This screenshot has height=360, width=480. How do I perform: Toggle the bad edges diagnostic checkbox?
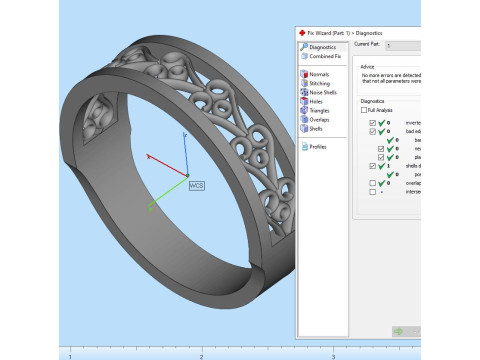point(373,131)
